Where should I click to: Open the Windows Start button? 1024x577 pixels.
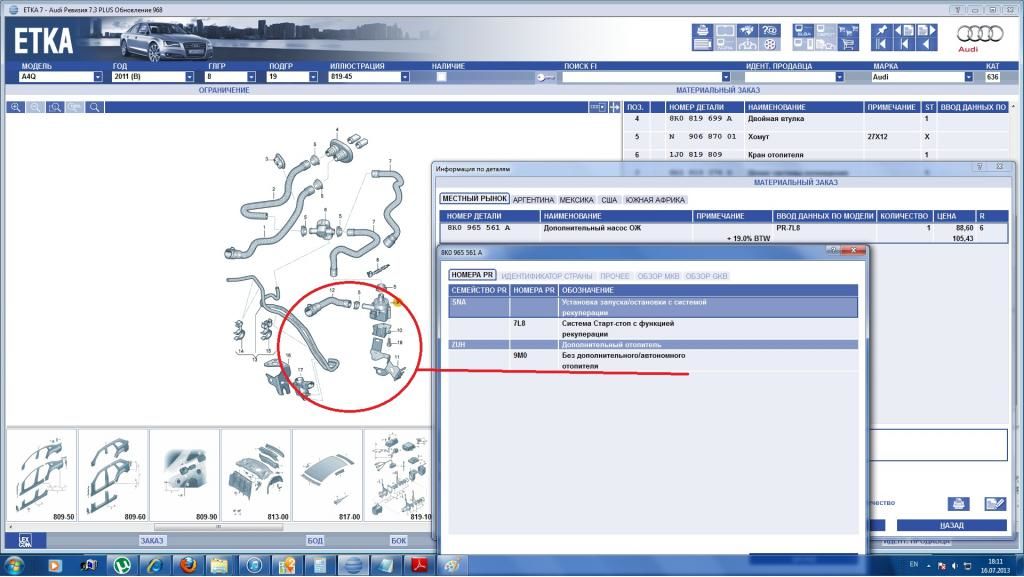[14, 565]
